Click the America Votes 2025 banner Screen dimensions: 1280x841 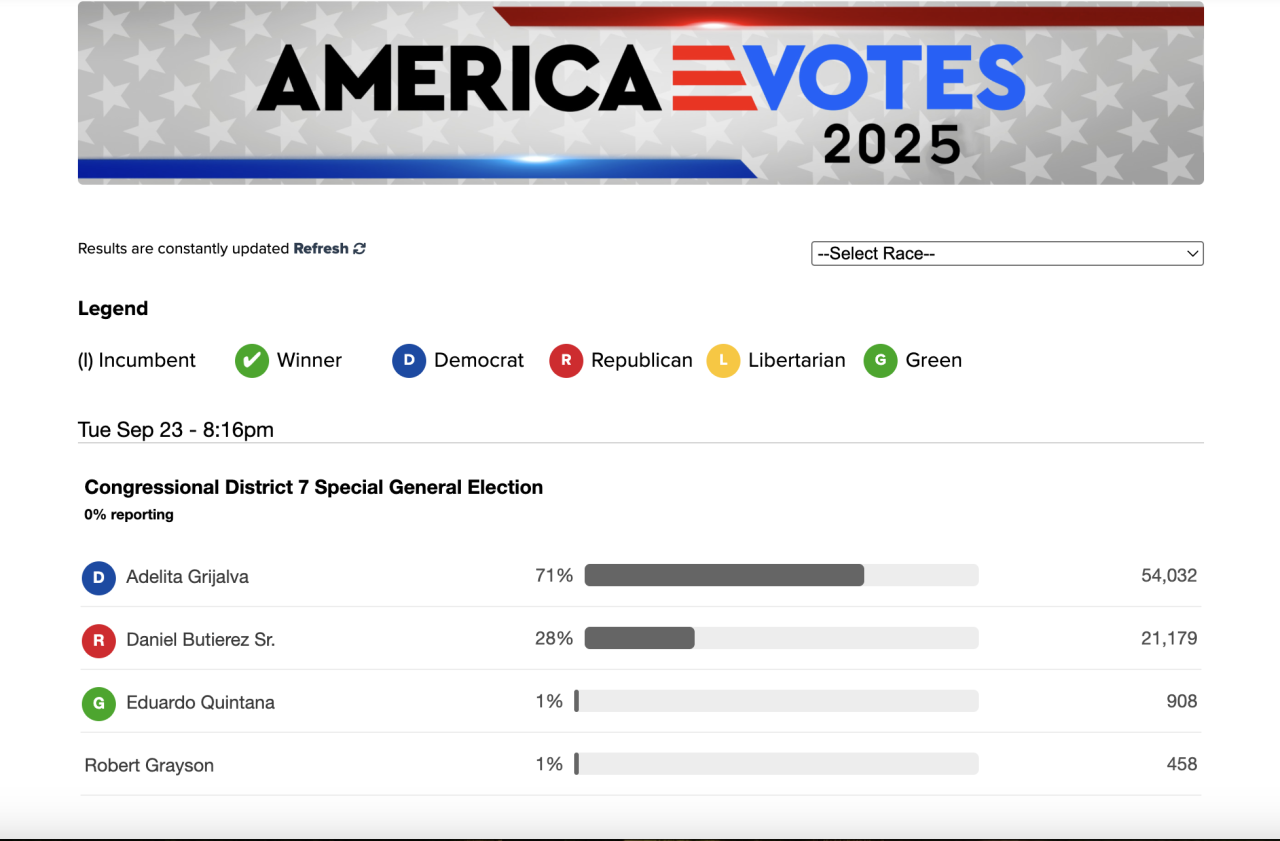click(x=640, y=93)
